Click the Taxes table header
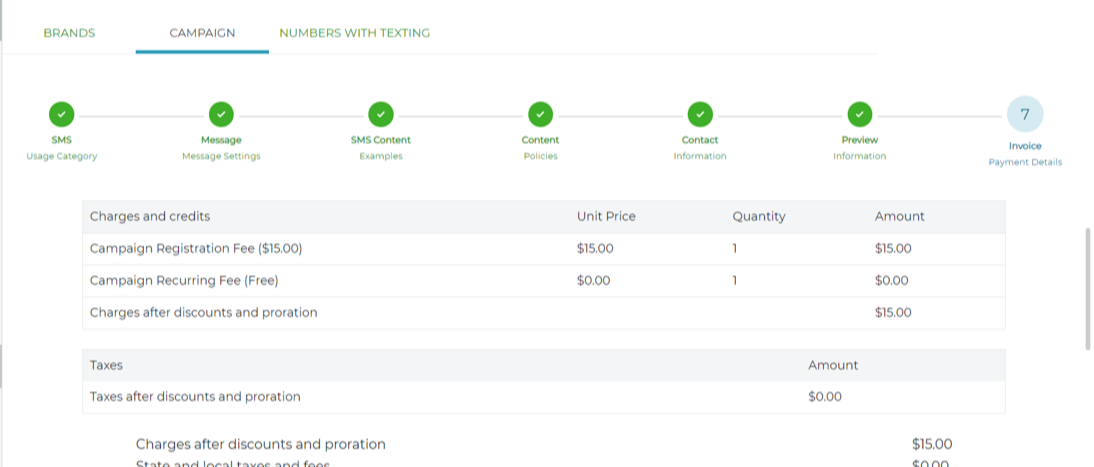Viewport: 1094px width, 467px height. (106, 365)
